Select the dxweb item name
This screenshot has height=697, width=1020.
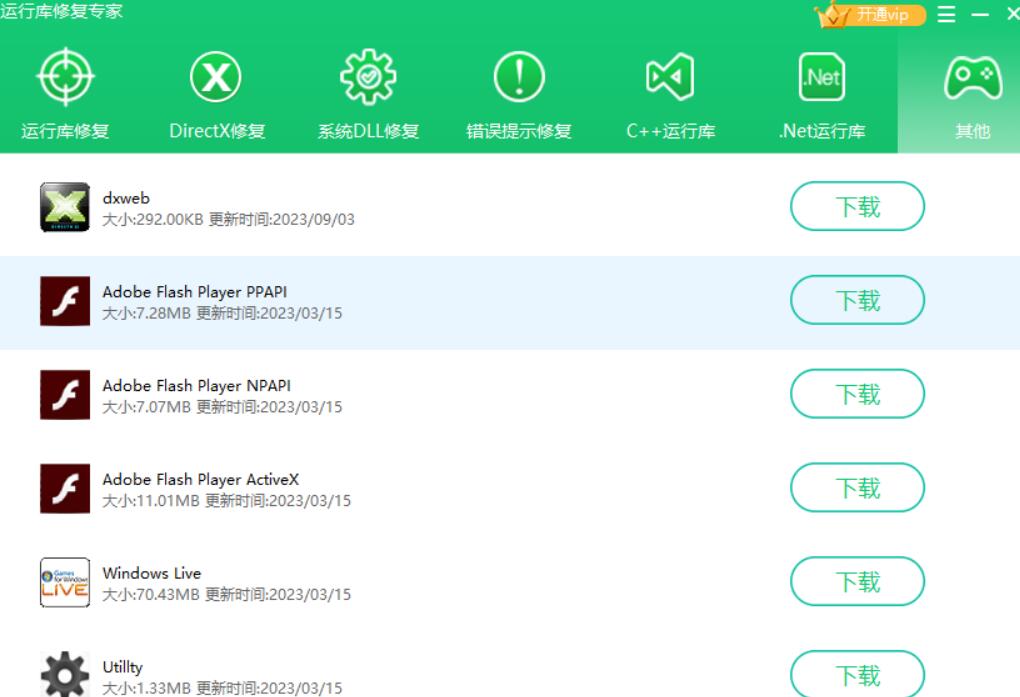pos(126,198)
